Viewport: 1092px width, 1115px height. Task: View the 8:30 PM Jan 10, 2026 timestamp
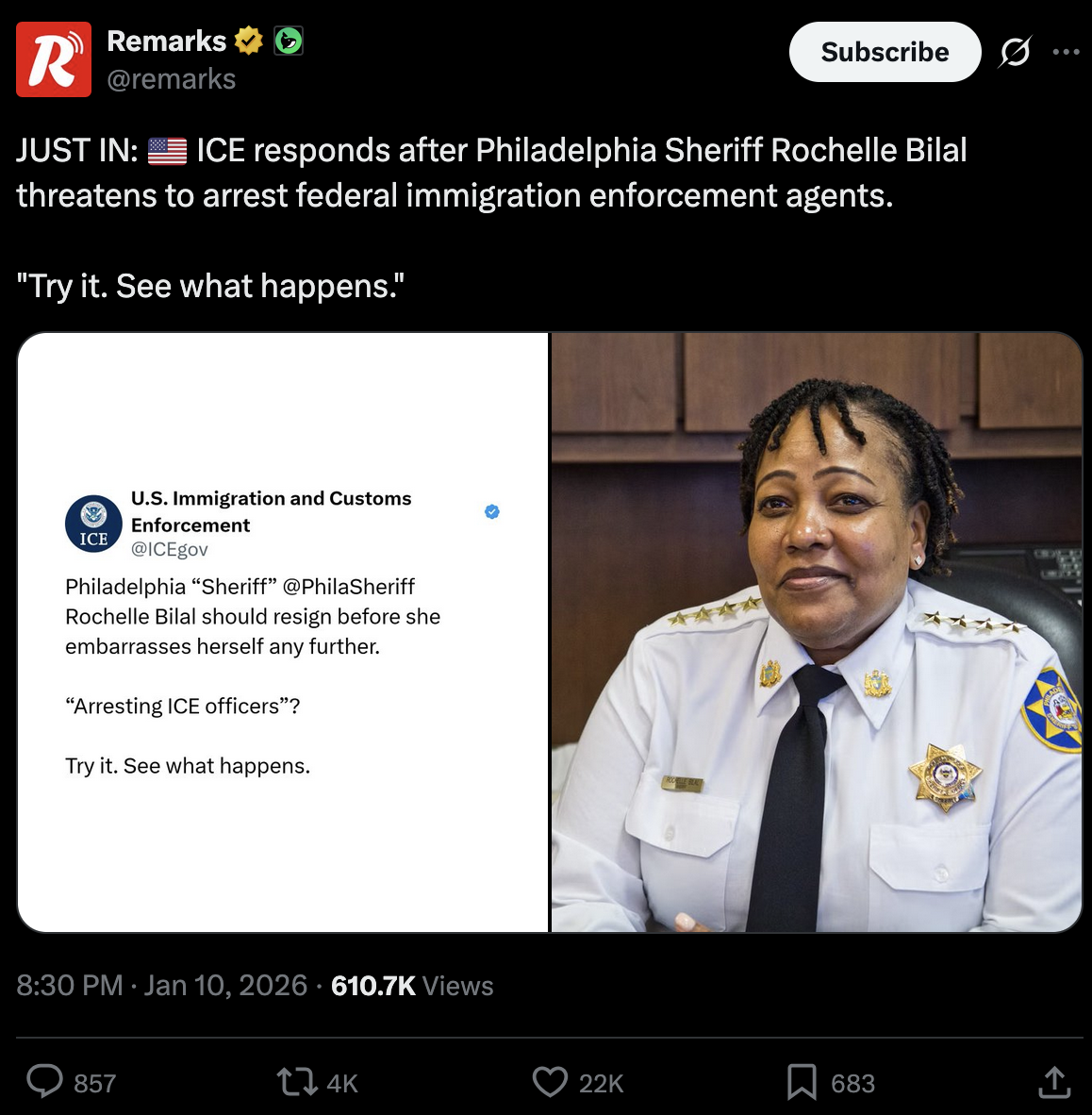[x=162, y=986]
